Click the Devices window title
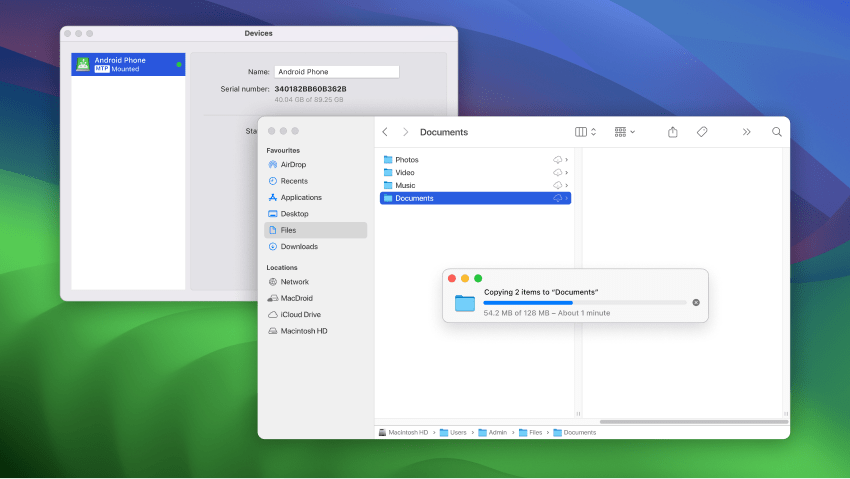Viewport: 850px width, 479px height. (258, 33)
